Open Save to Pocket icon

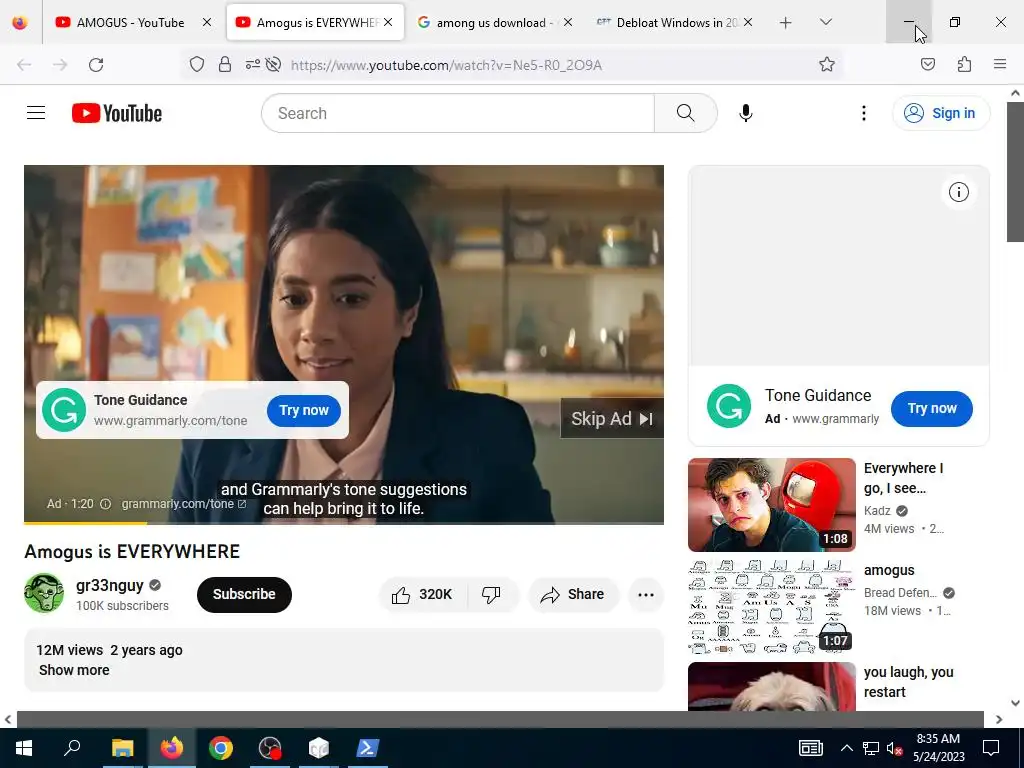927,64
